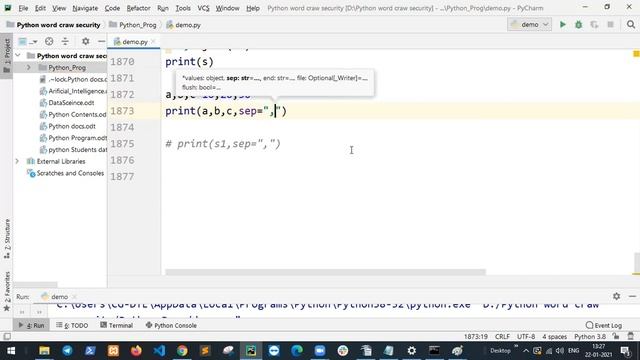The image size is (640, 360).
Task: Click line number 1875 in gutter
Action: (122, 144)
